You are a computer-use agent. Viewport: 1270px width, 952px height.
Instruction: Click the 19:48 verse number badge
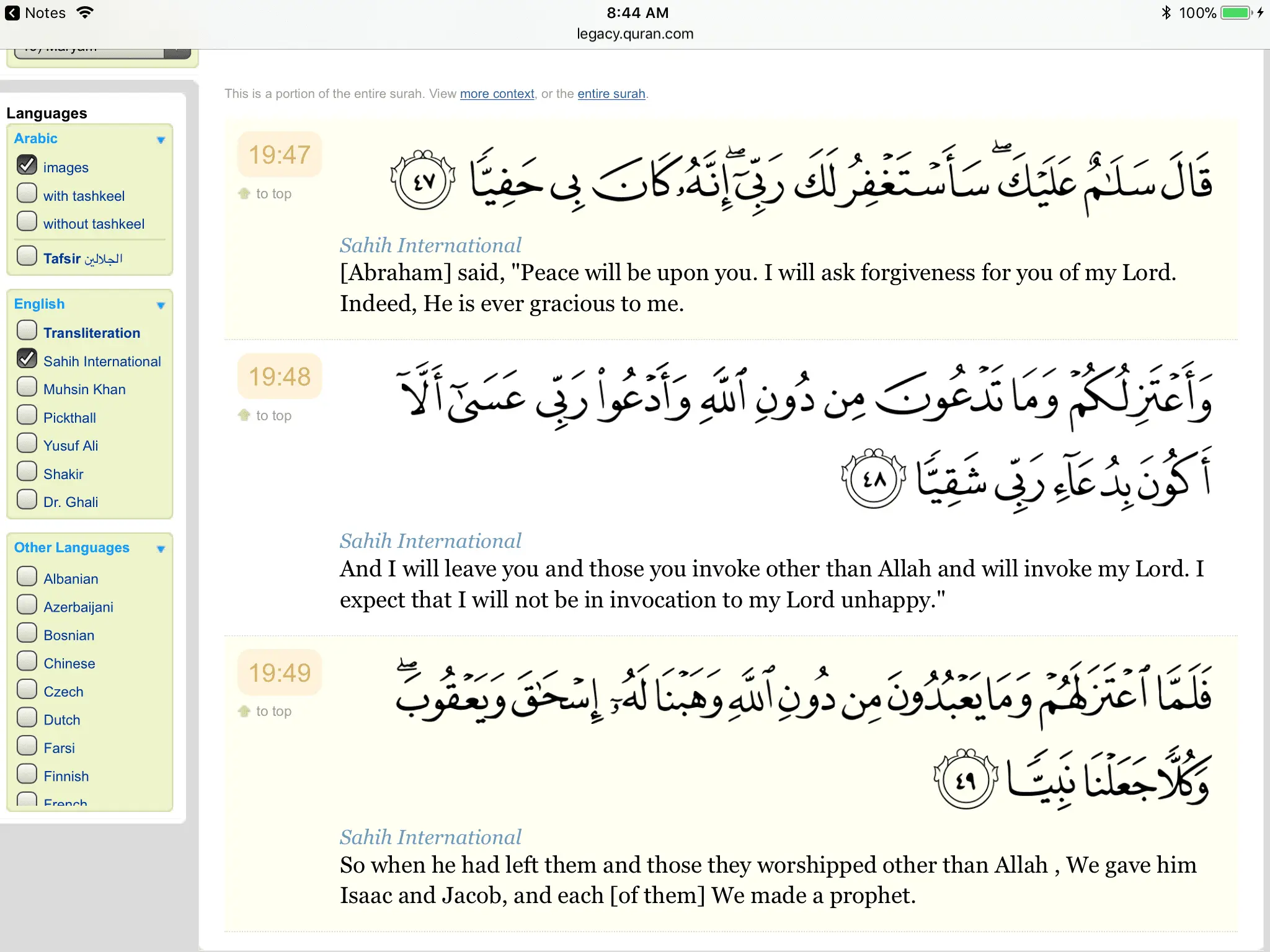(x=280, y=377)
